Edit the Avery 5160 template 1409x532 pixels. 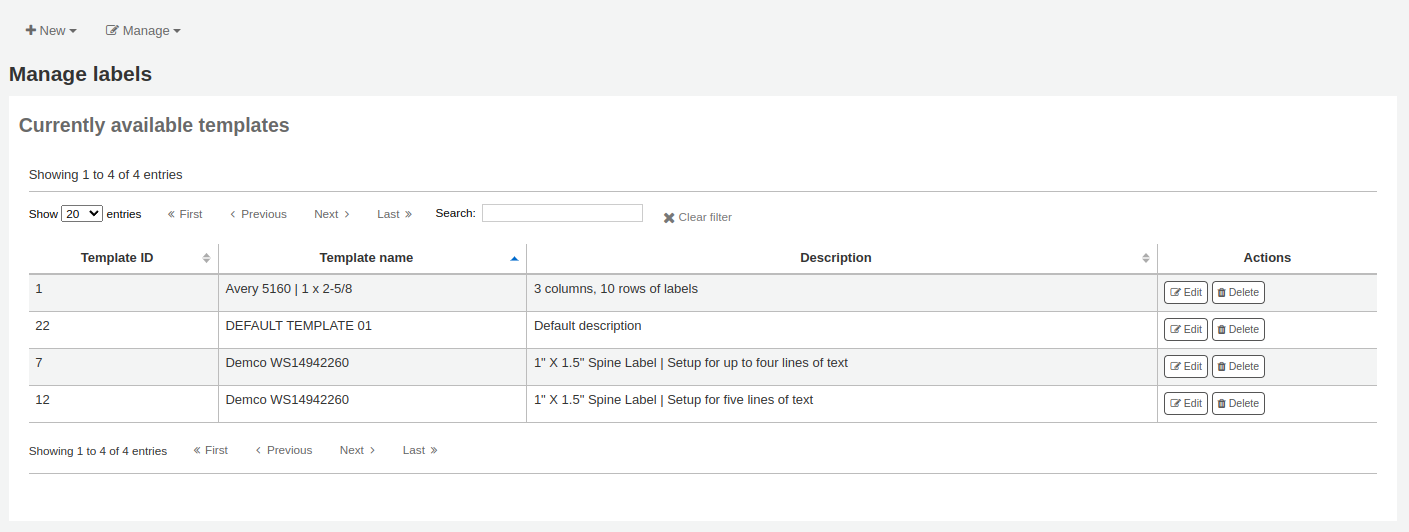coord(1185,293)
